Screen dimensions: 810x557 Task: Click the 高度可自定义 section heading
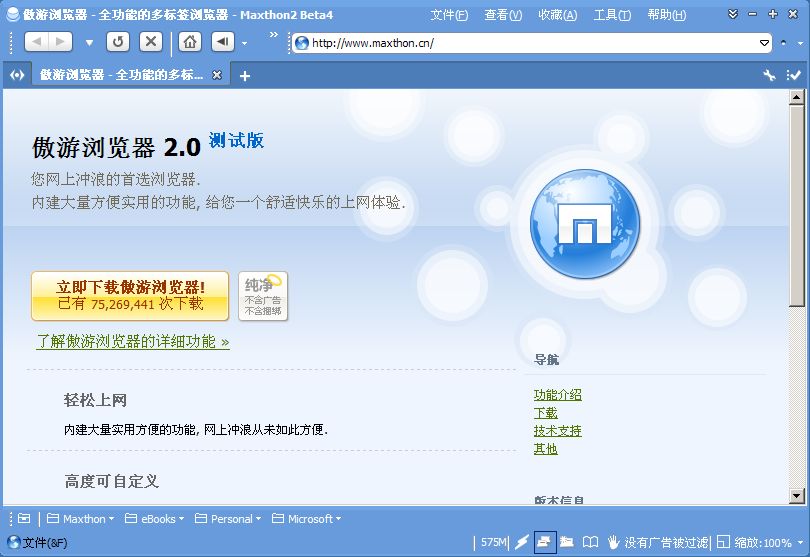pos(112,482)
